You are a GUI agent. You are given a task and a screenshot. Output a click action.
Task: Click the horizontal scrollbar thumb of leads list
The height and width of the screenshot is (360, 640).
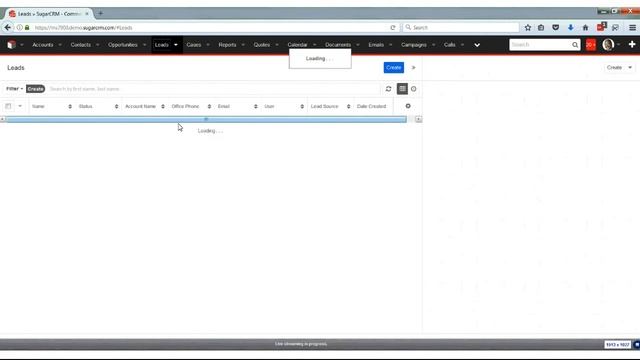tap(206, 119)
